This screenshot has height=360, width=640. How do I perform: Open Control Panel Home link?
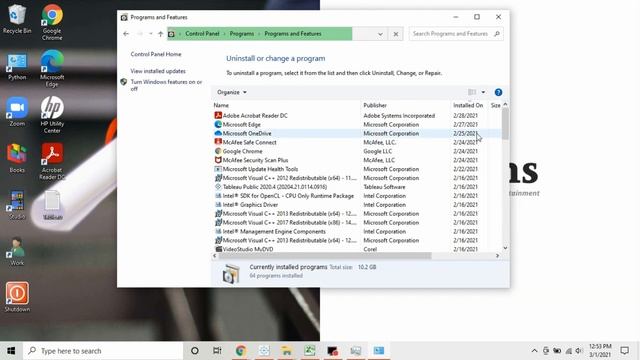tap(156, 54)
